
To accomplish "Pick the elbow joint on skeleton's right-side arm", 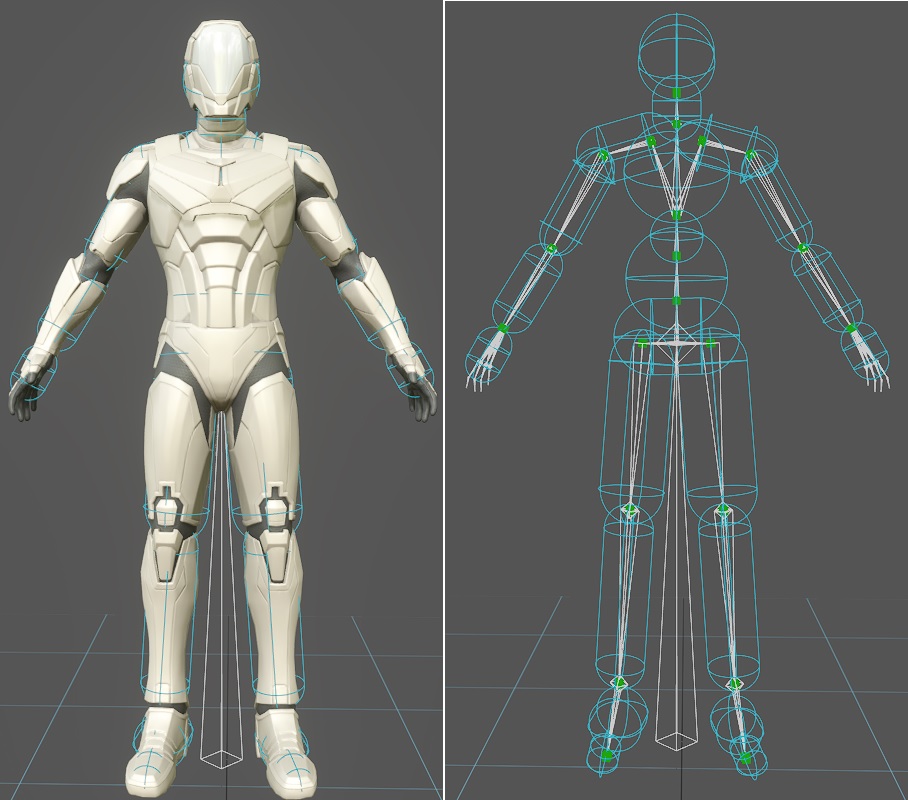I will (803, 248).
